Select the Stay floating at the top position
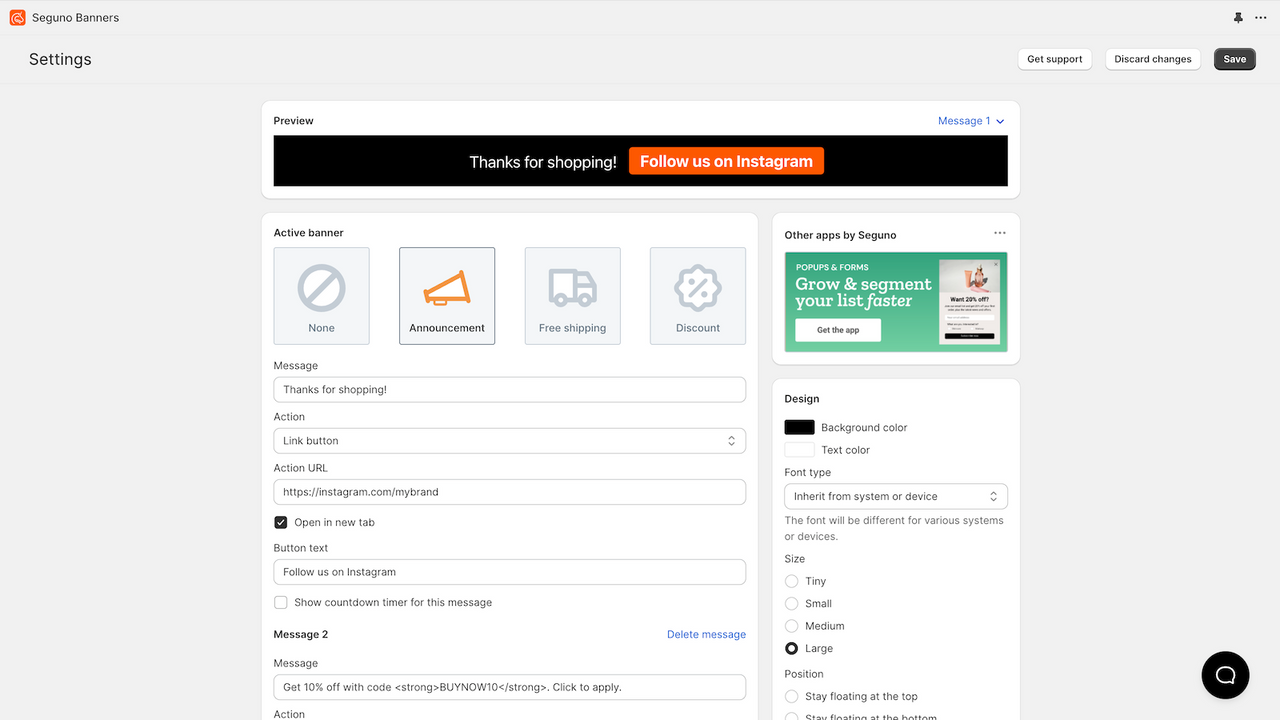Image resolution: width=1280 pixels, height=720 pixels. (x=790, y=696)
